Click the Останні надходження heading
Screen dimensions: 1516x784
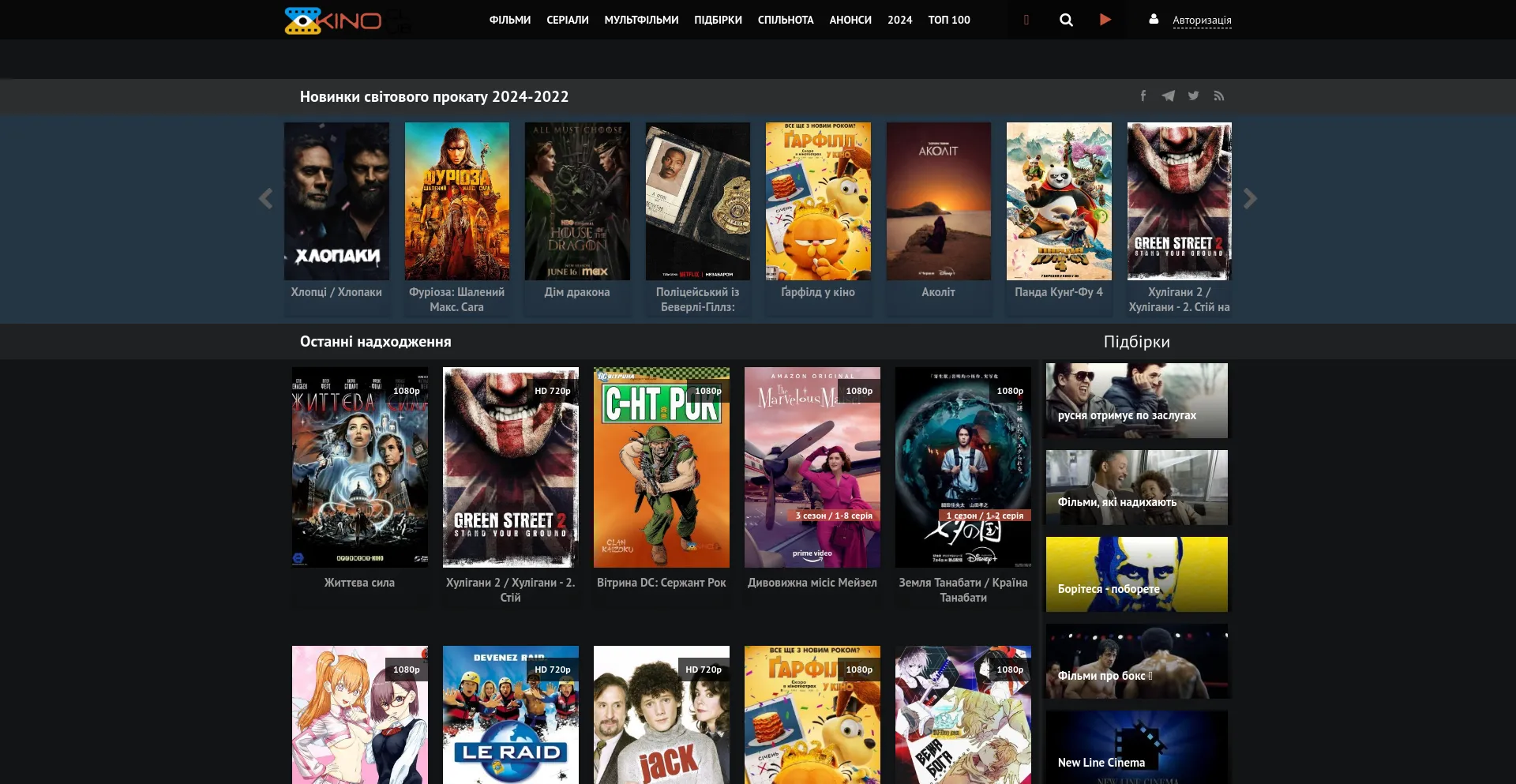tap(376, 342)
